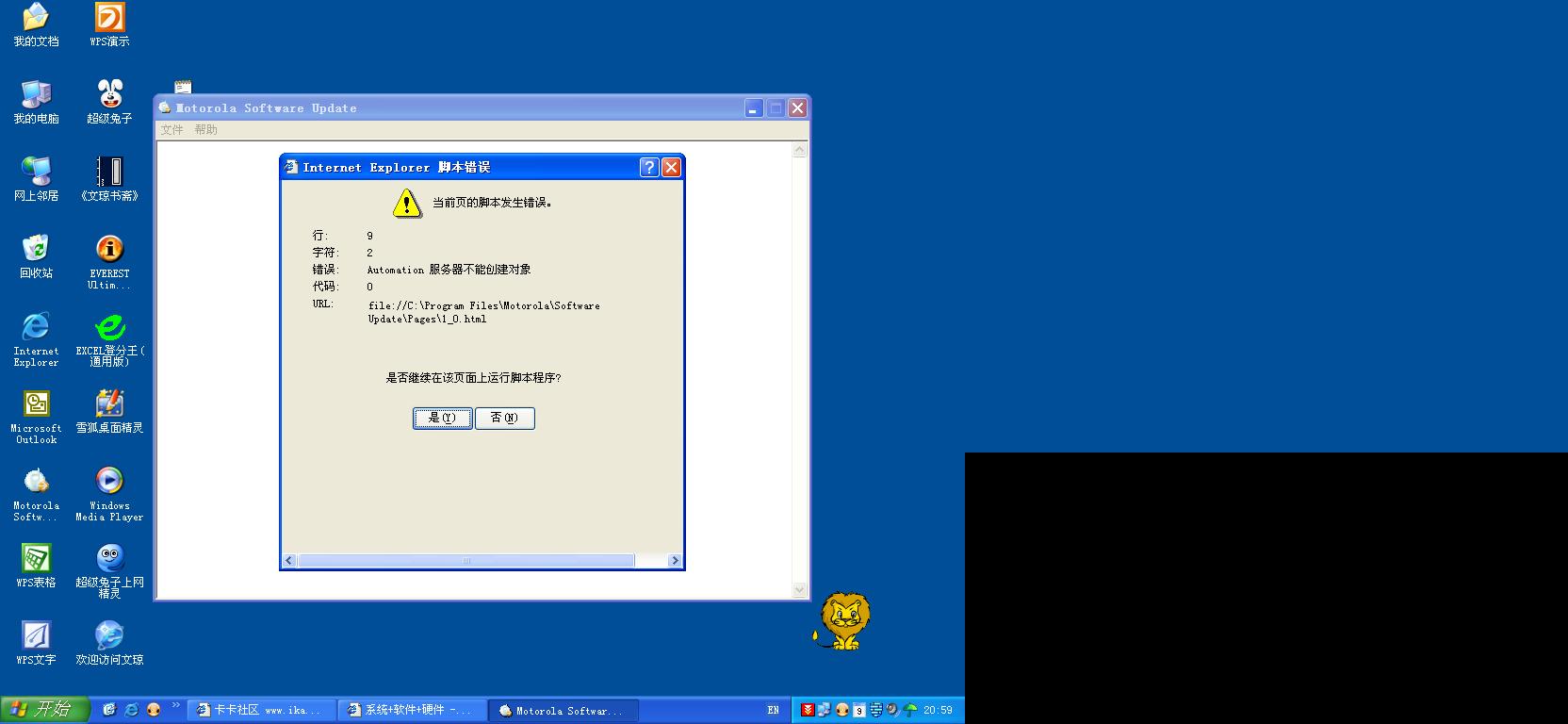Click the EN language indicator on taskbar

click(774, 710)
